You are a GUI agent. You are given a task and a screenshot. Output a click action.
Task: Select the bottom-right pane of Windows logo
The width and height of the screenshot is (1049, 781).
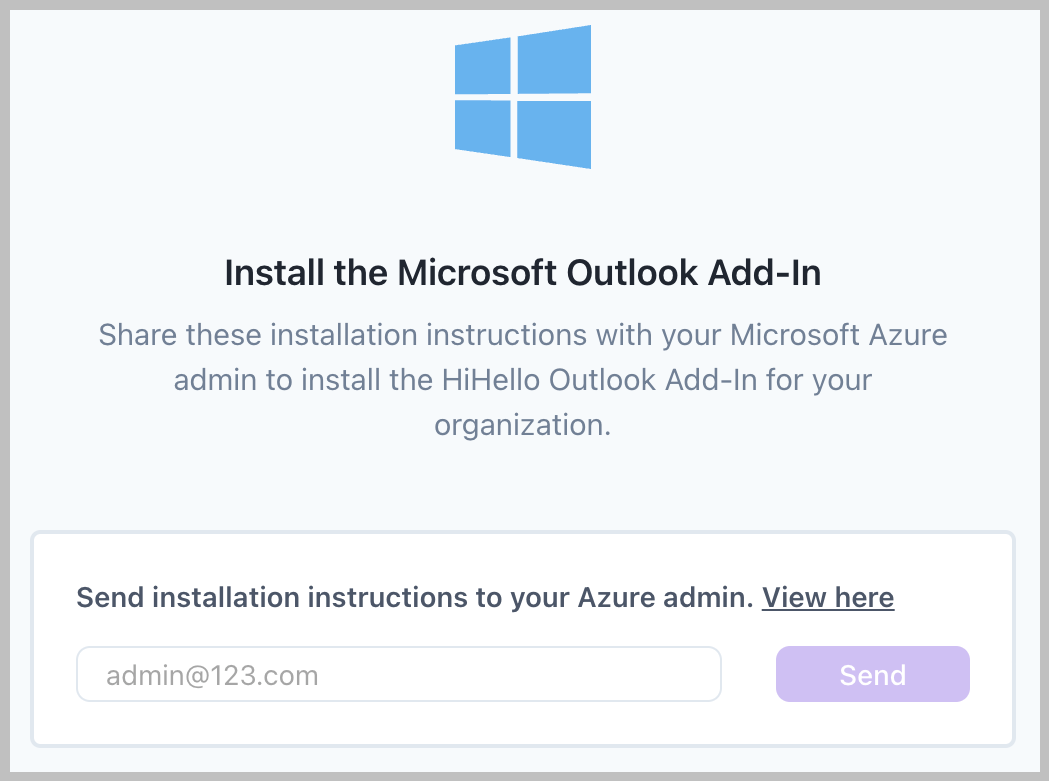pyautogui.click(x=554, y=135)
